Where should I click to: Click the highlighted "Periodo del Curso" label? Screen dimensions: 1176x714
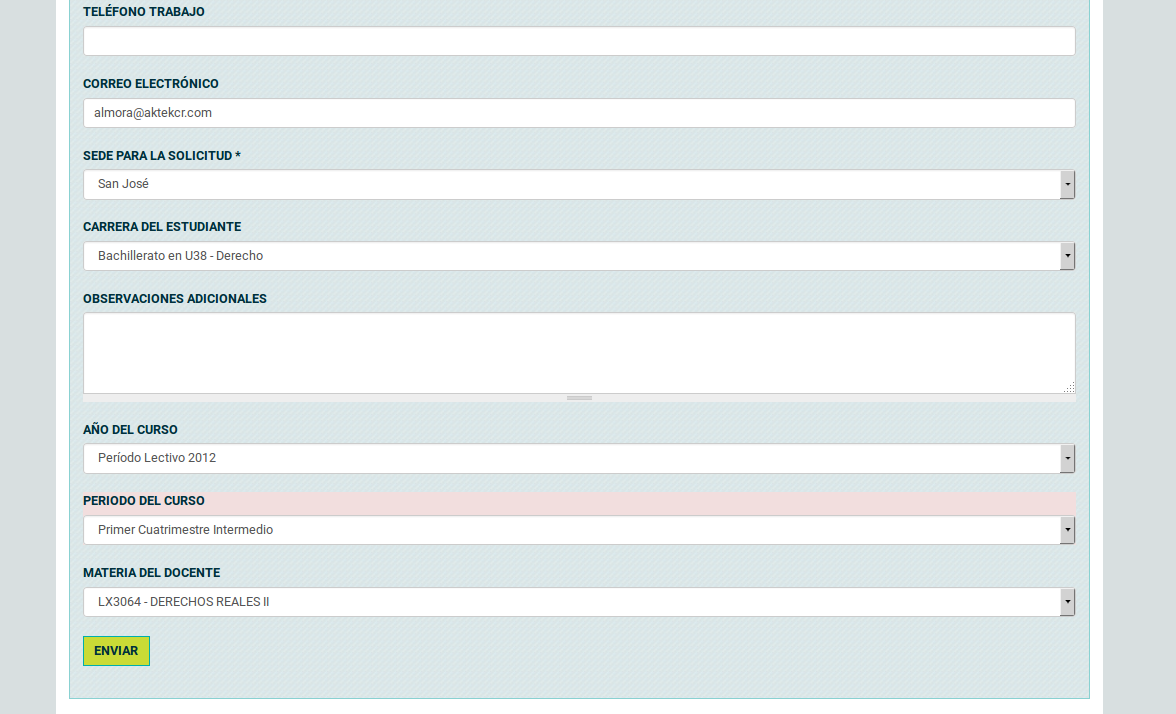144,501
